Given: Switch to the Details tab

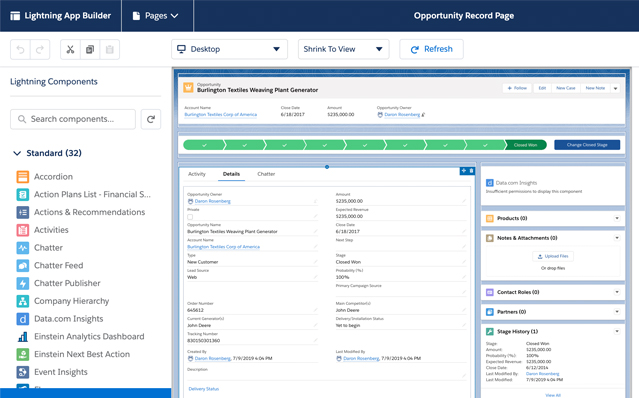Looking at the screenshot, I should pos(231,174).
